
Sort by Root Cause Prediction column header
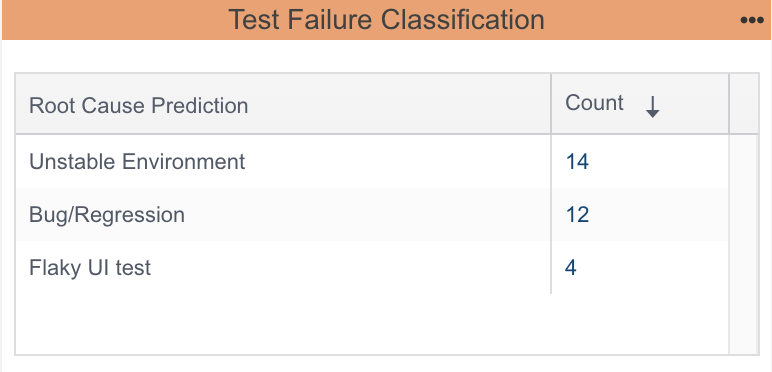click(x=138, y=105)
